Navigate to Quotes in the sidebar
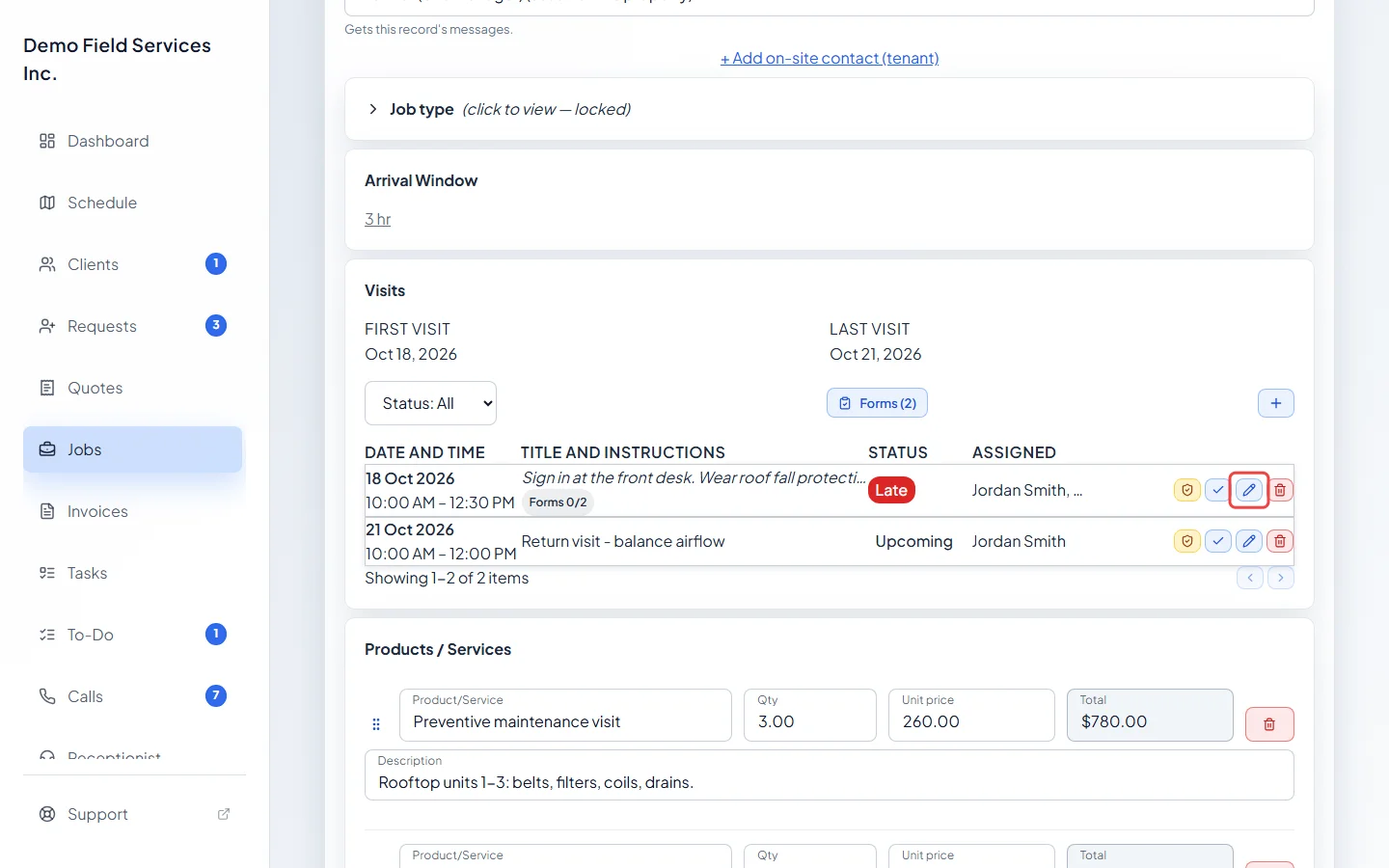The height and width of the screenshot is (868, 1389). click(133, 388)
